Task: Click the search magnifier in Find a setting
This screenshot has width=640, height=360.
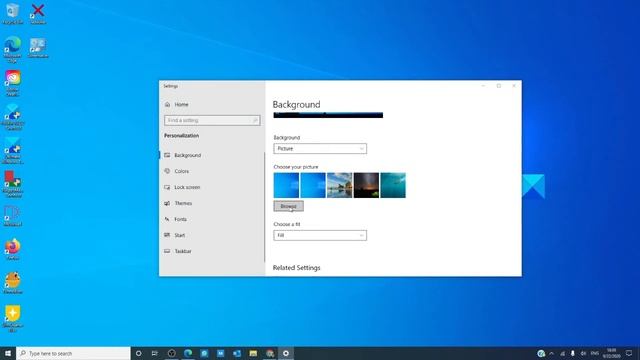Action: pyautogui.click(x=255, y=120)
